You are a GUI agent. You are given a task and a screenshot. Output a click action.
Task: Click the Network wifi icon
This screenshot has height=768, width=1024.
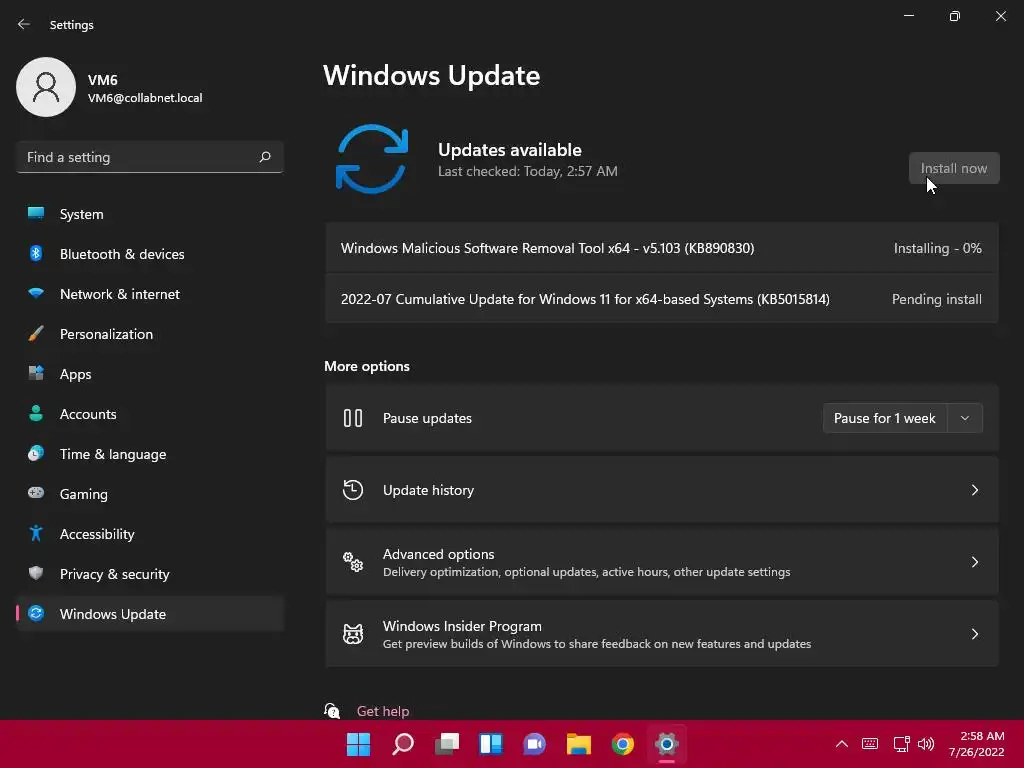[x=36, y=293]
